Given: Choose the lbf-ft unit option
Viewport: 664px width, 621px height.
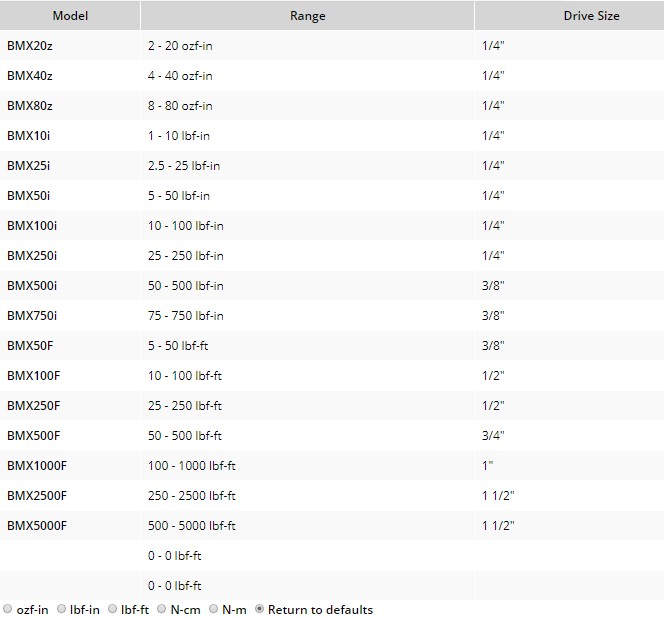Looking at the screenshot, I should 112,609.
